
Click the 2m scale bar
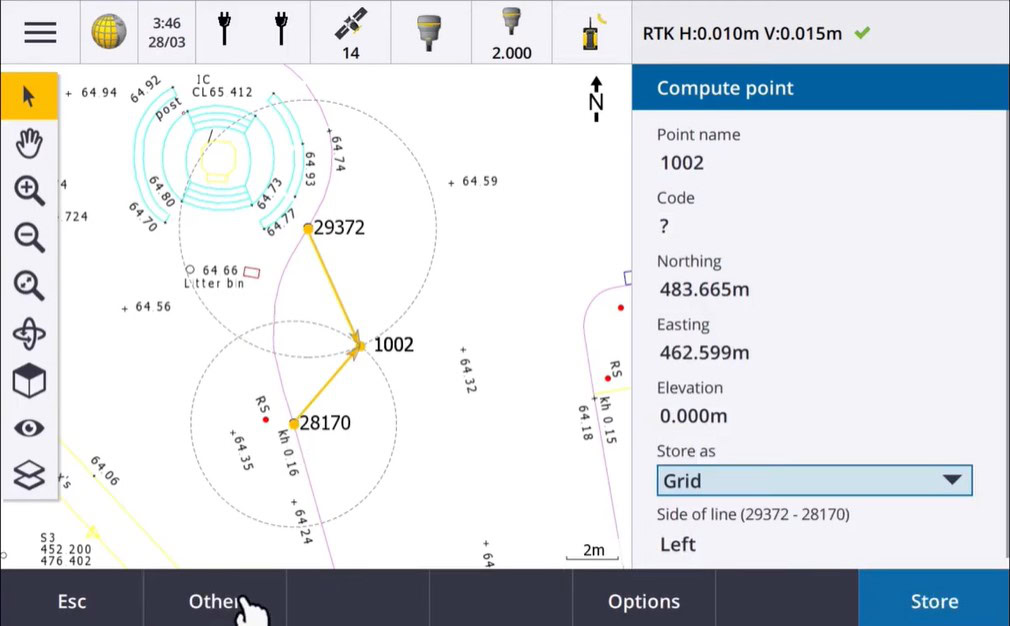pyautogui.click(x=593, y=551)
